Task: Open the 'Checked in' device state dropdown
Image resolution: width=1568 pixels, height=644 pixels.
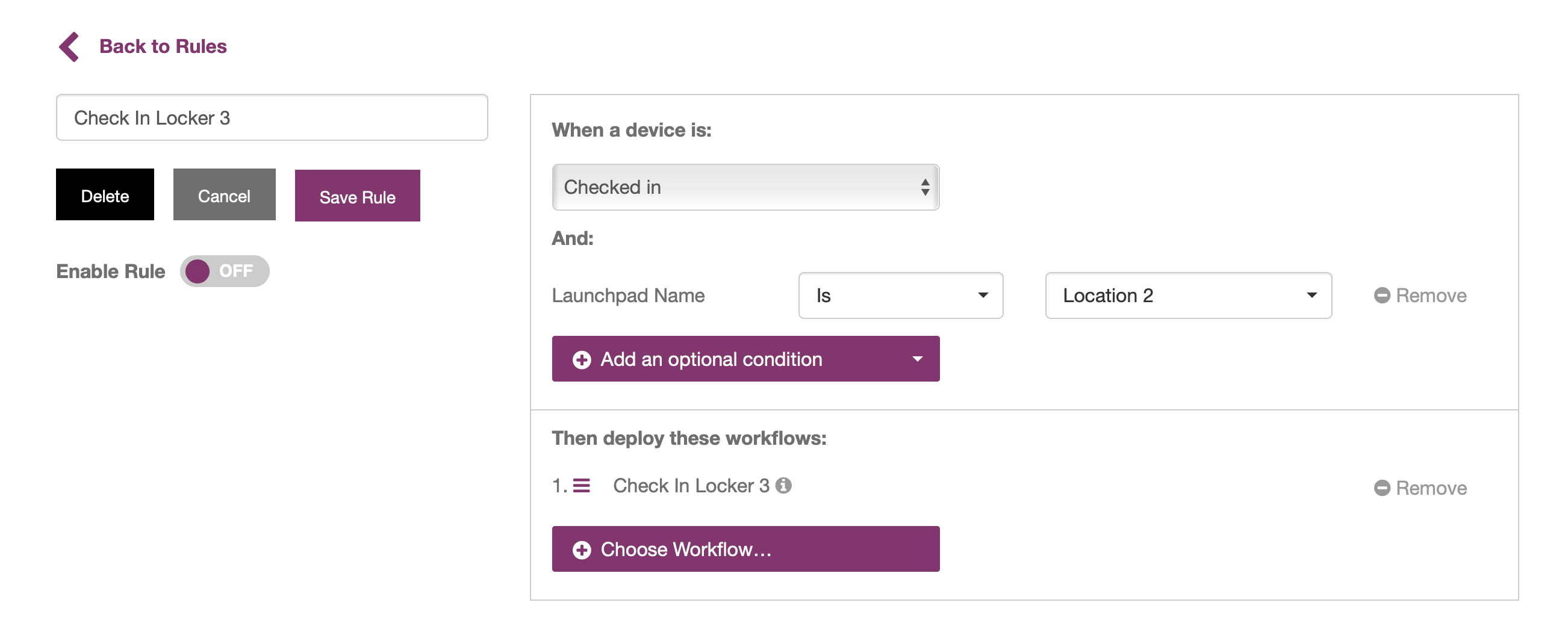Action: point(745,187)
